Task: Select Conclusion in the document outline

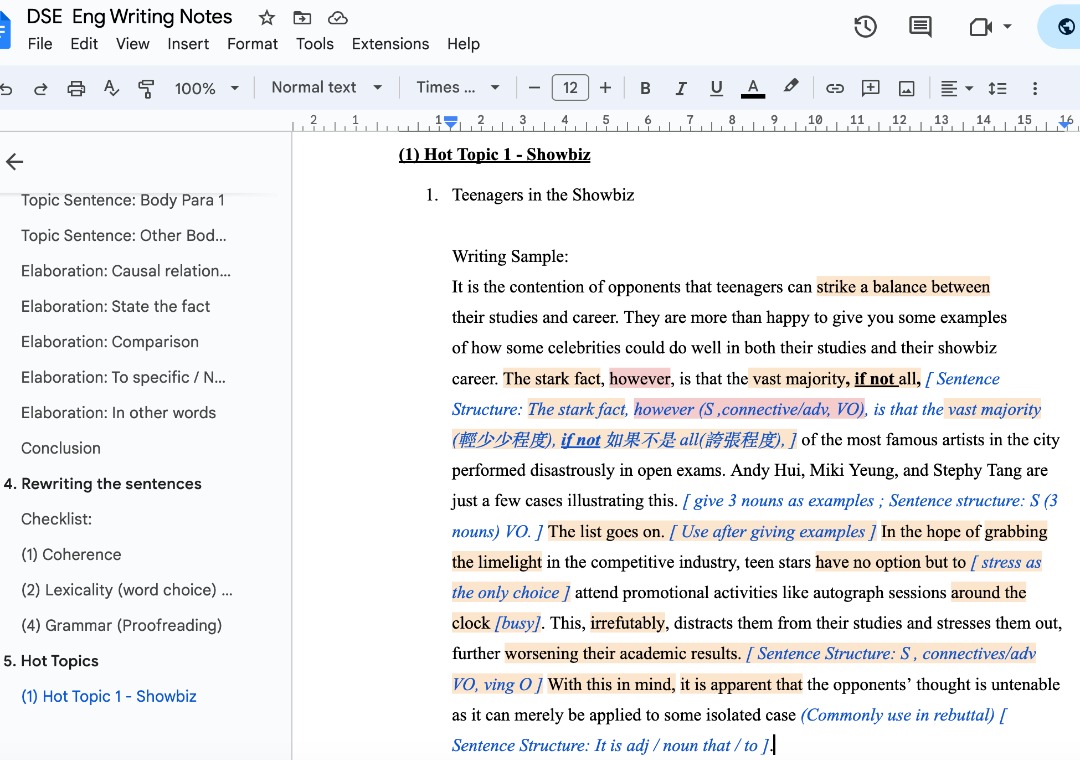Action: point(60,447)
